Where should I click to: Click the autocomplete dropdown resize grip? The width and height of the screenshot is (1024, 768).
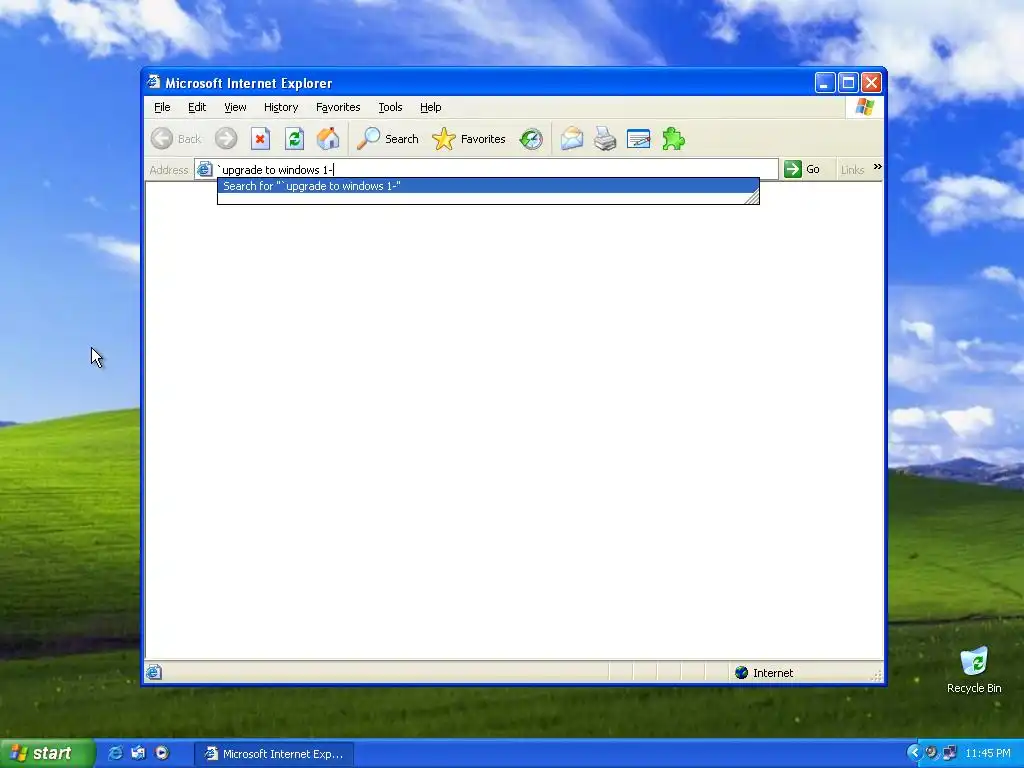(752, 197)
